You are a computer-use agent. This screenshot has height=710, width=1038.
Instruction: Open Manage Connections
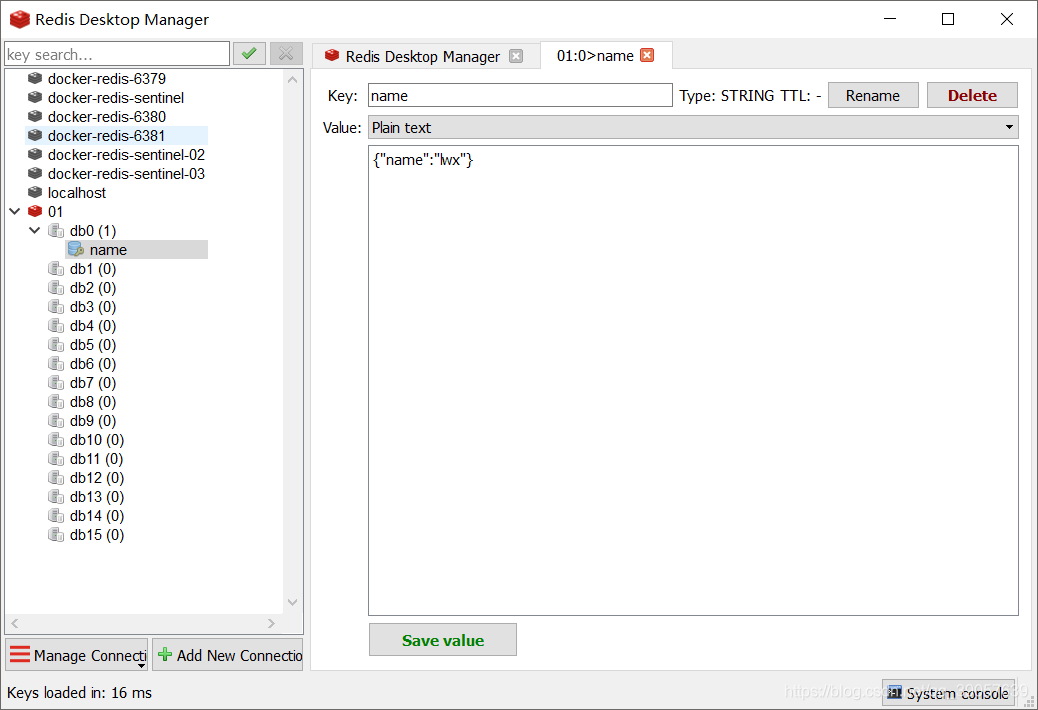point(76,655)
